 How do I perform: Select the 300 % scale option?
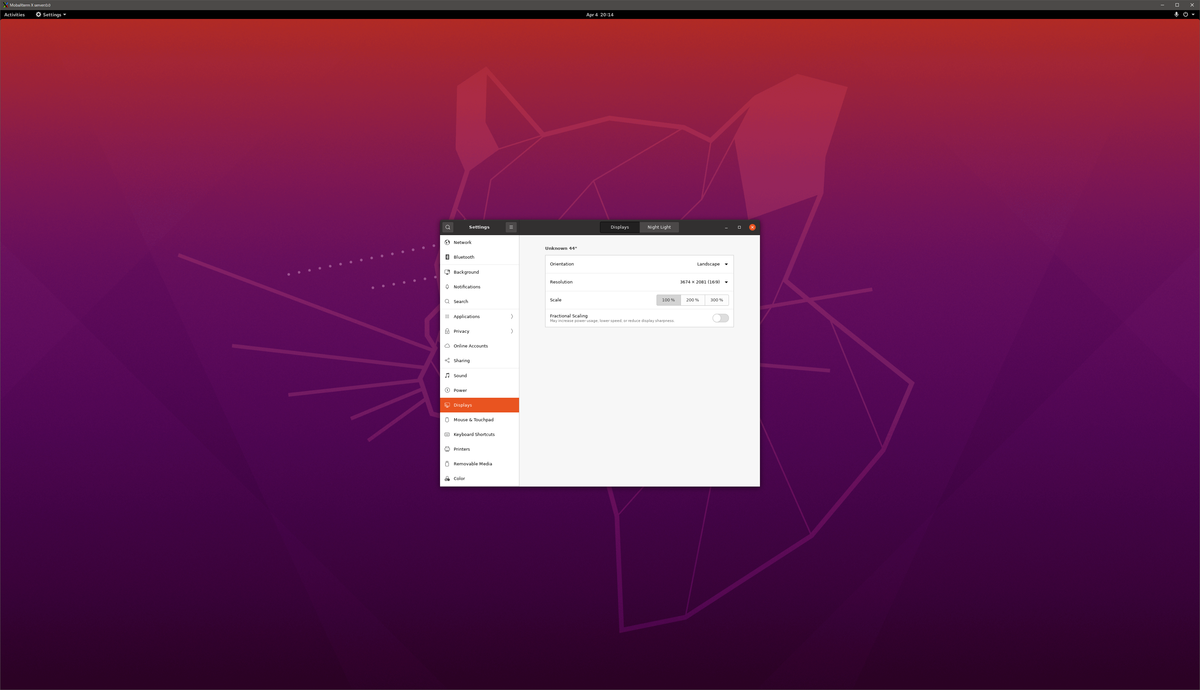click(716, 299)
